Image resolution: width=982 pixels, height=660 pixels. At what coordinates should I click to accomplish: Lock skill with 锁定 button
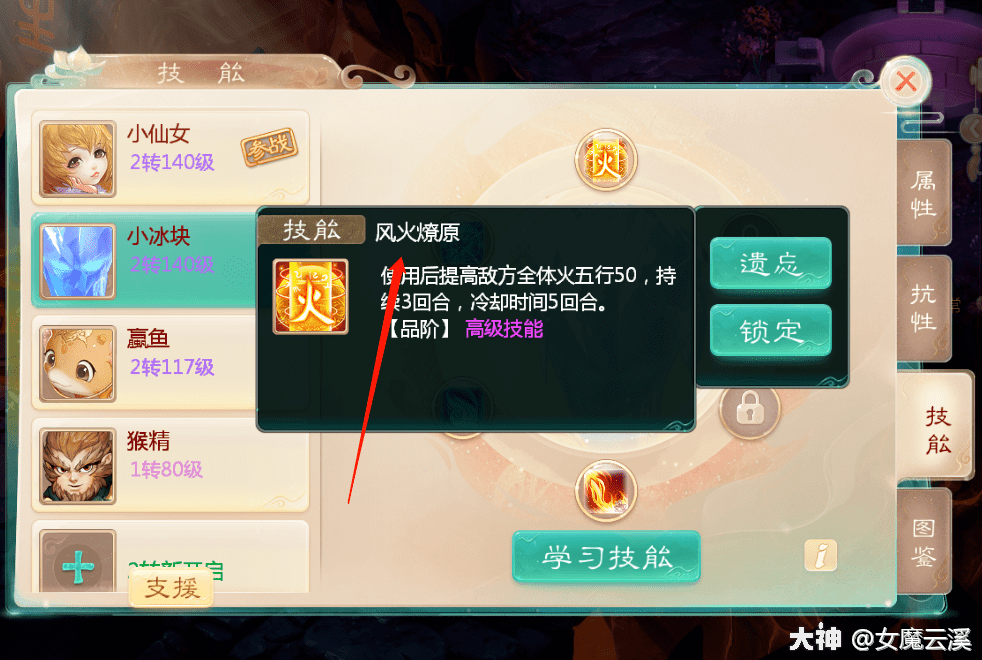pos(770,330)
